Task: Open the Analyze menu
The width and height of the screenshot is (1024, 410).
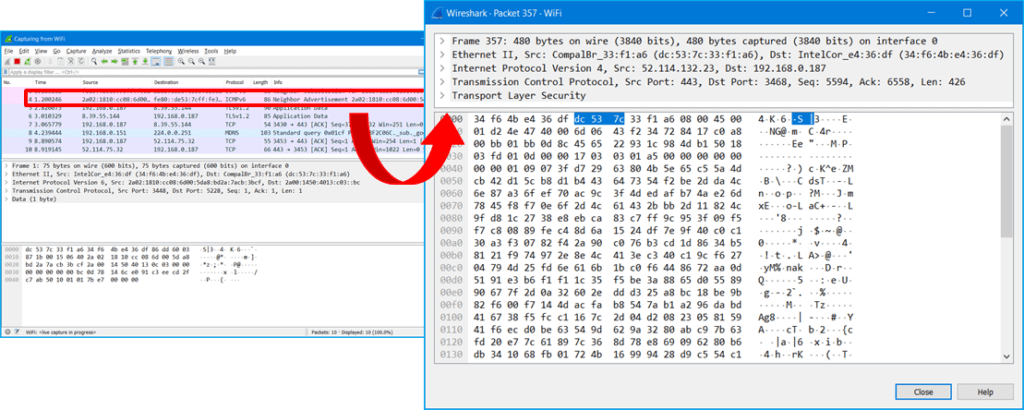Action: click(x=102, y=51)
